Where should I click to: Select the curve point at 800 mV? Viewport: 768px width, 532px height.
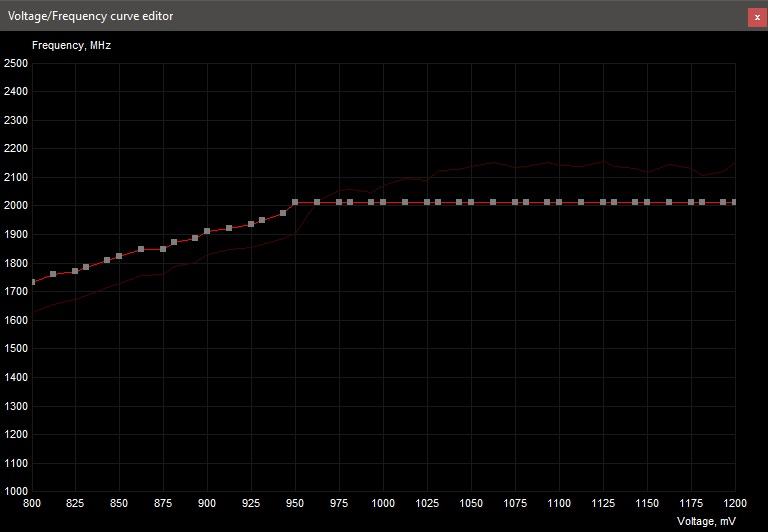click(32, 282)
